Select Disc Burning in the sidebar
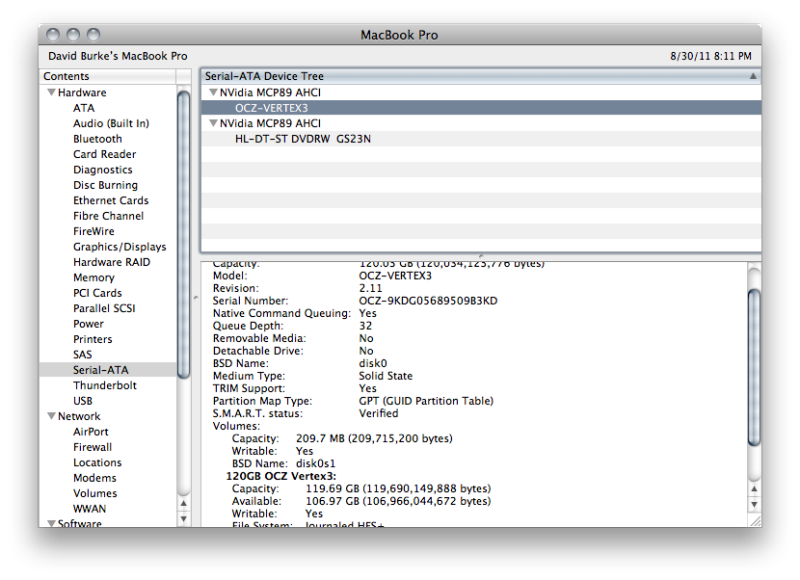Viewport: 800px width, 580px height. pos(106,185)
